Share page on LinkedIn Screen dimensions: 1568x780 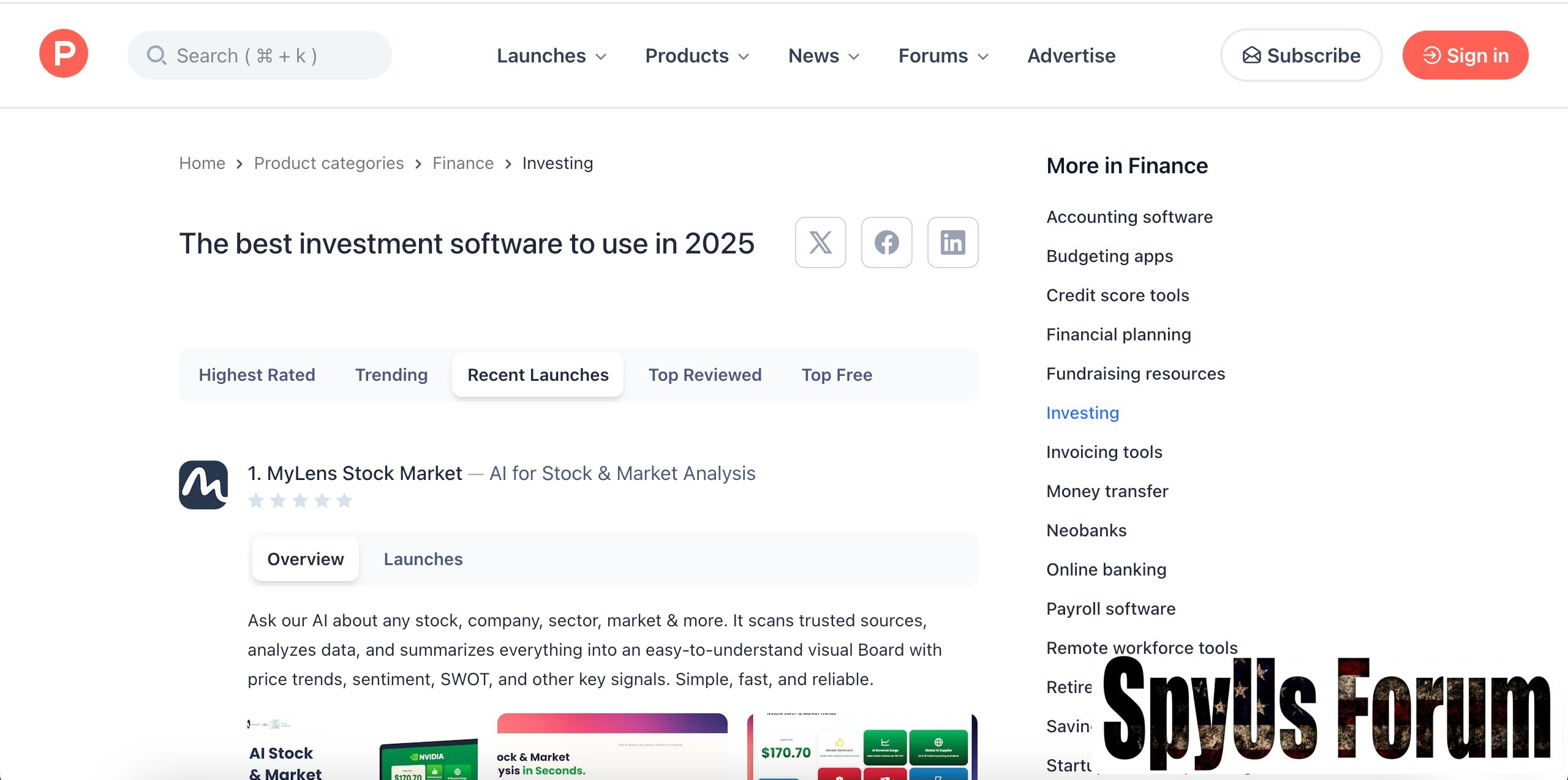point(952,242)
